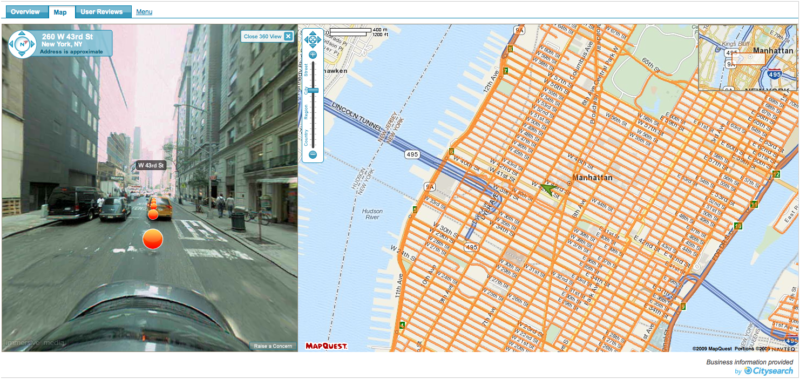
Task: Zoom in with the plus button
Action: point(313,55)
